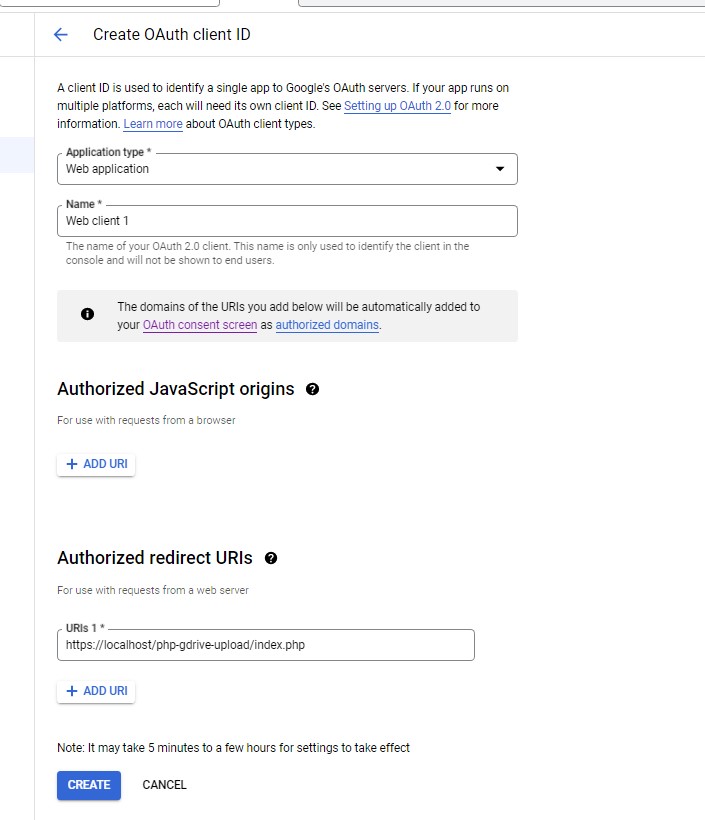Open the authorized domains link
This screenshot has width=705, height=820.
coord(327,325)
